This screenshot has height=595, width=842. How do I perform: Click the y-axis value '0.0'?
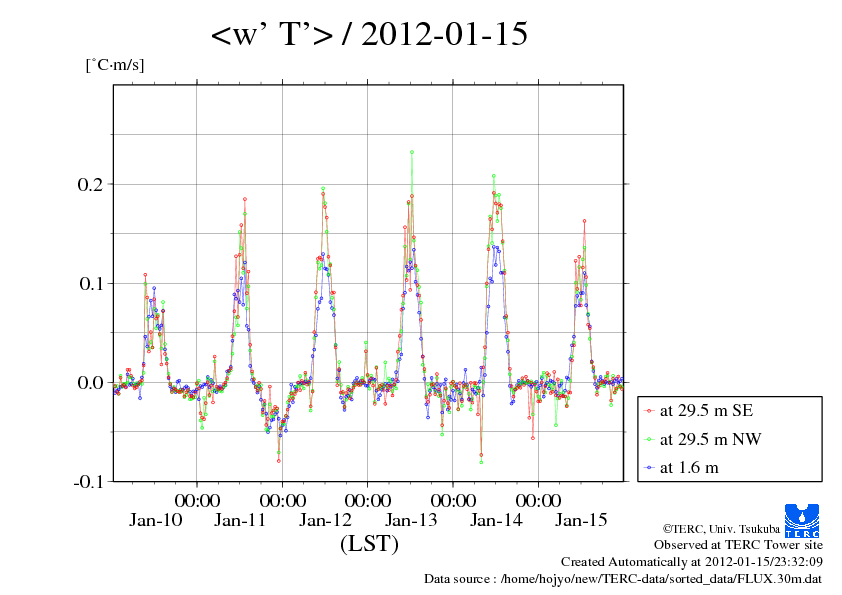90,382
